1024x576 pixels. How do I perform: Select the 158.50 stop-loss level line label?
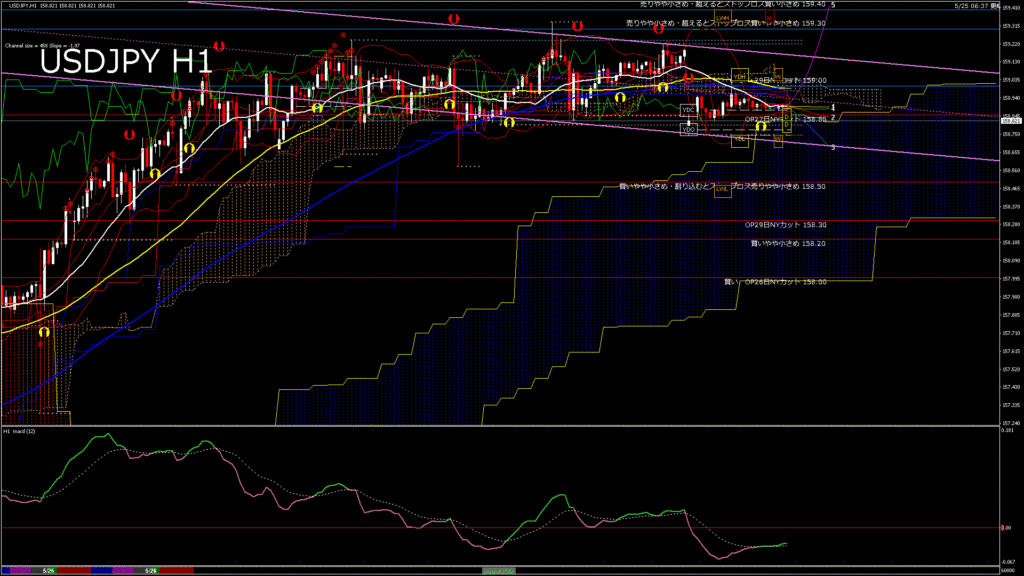(722, 186)
